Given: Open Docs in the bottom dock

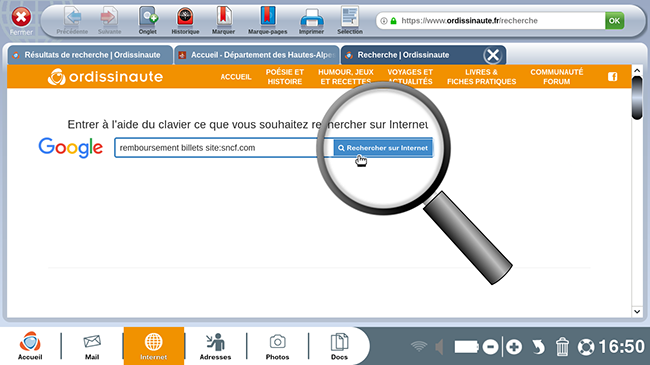Looking at the screenshot, I should point(339,346).
